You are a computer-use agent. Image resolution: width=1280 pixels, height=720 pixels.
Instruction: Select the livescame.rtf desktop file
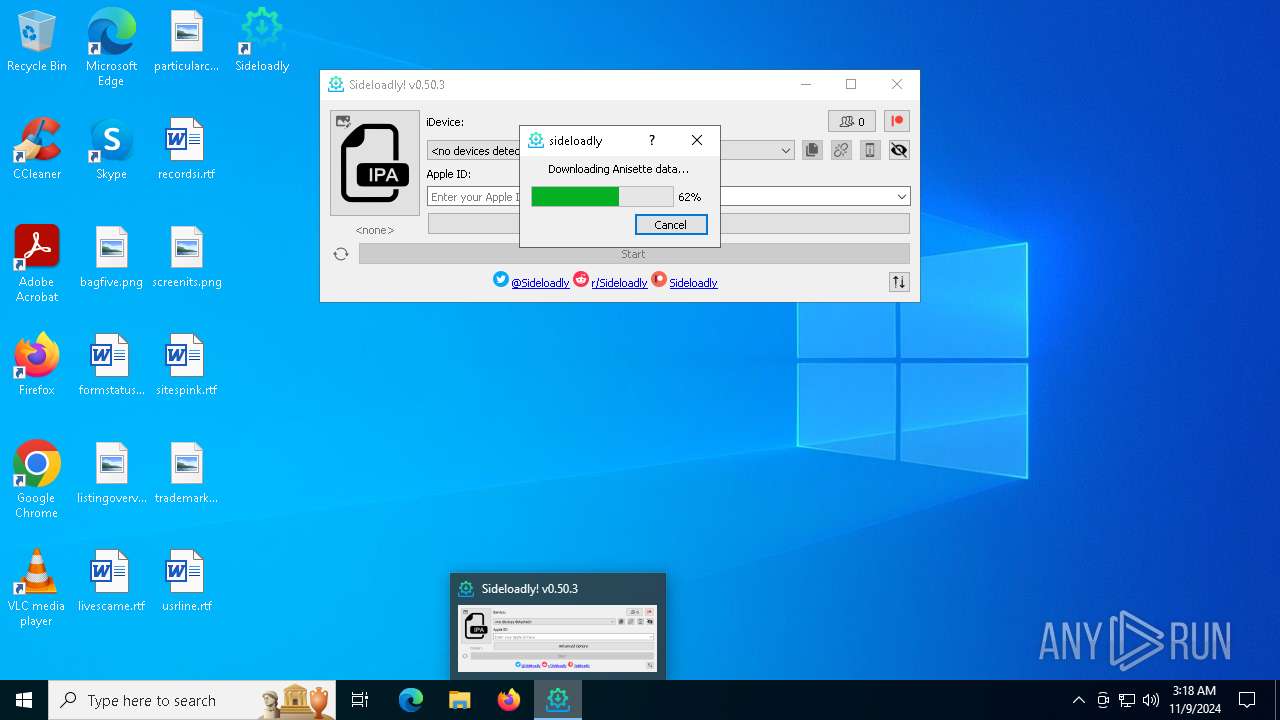[111, 582]
